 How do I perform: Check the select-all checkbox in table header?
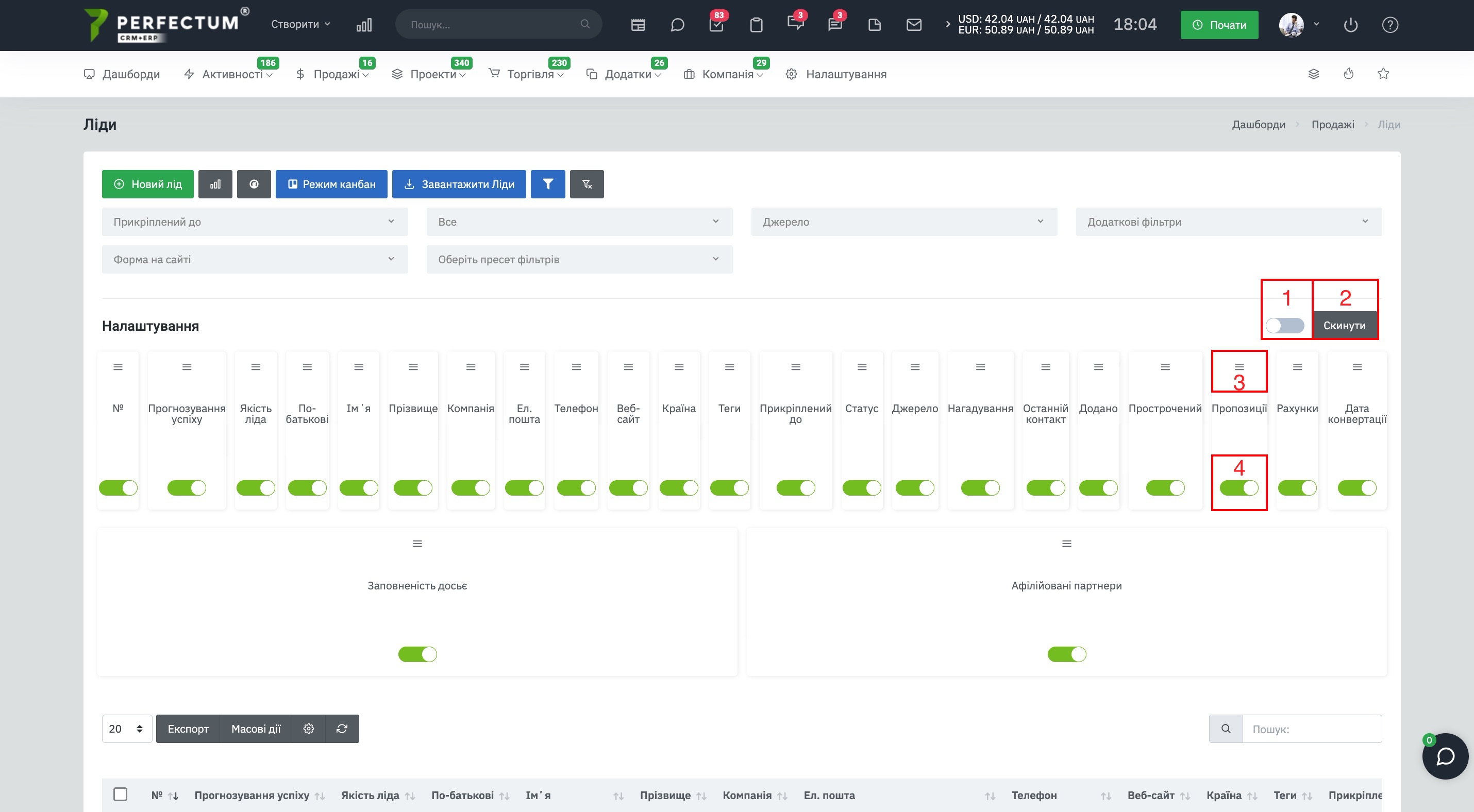[120, 794]
